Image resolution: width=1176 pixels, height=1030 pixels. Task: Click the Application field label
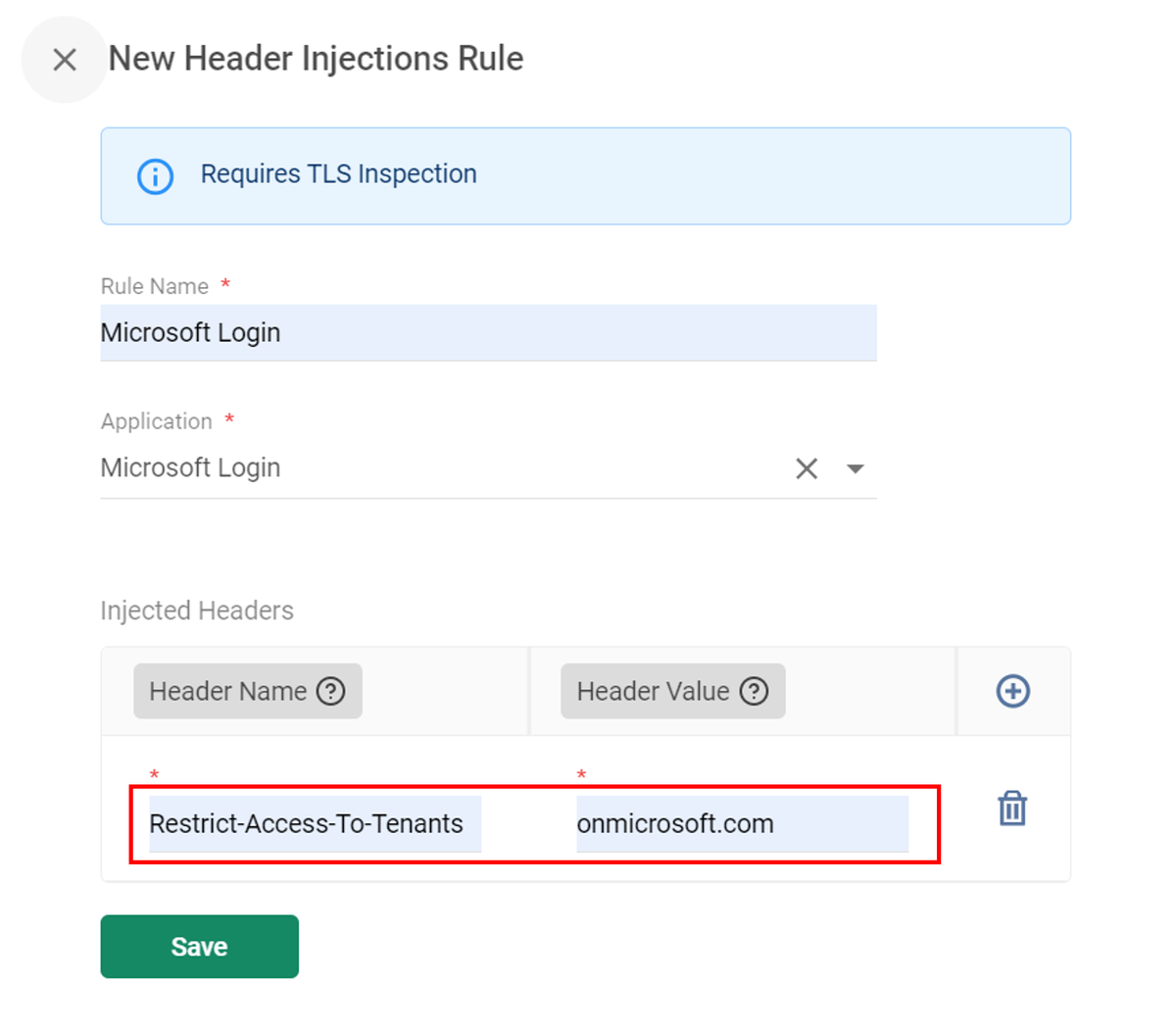(x=157, y=421)
